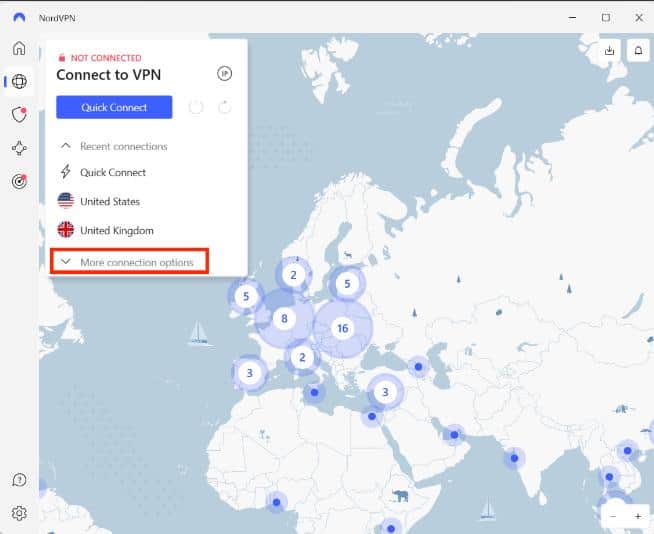Open Threat Protection shield icon
Screen dimensions: 654x534
point(19,114)
